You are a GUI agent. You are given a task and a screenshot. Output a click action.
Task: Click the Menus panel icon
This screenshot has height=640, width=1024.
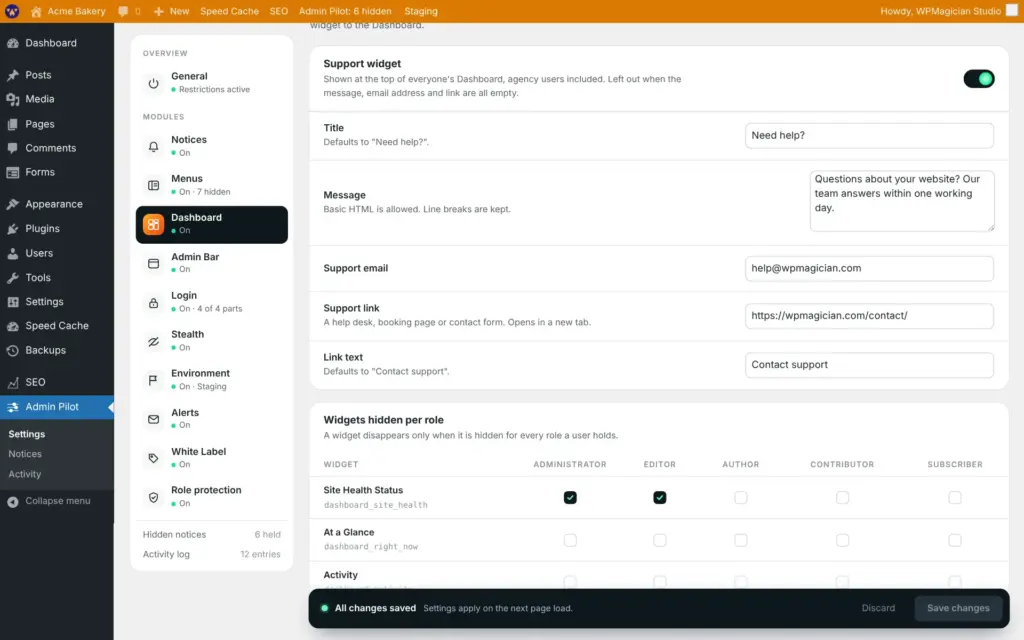(153, 185)
